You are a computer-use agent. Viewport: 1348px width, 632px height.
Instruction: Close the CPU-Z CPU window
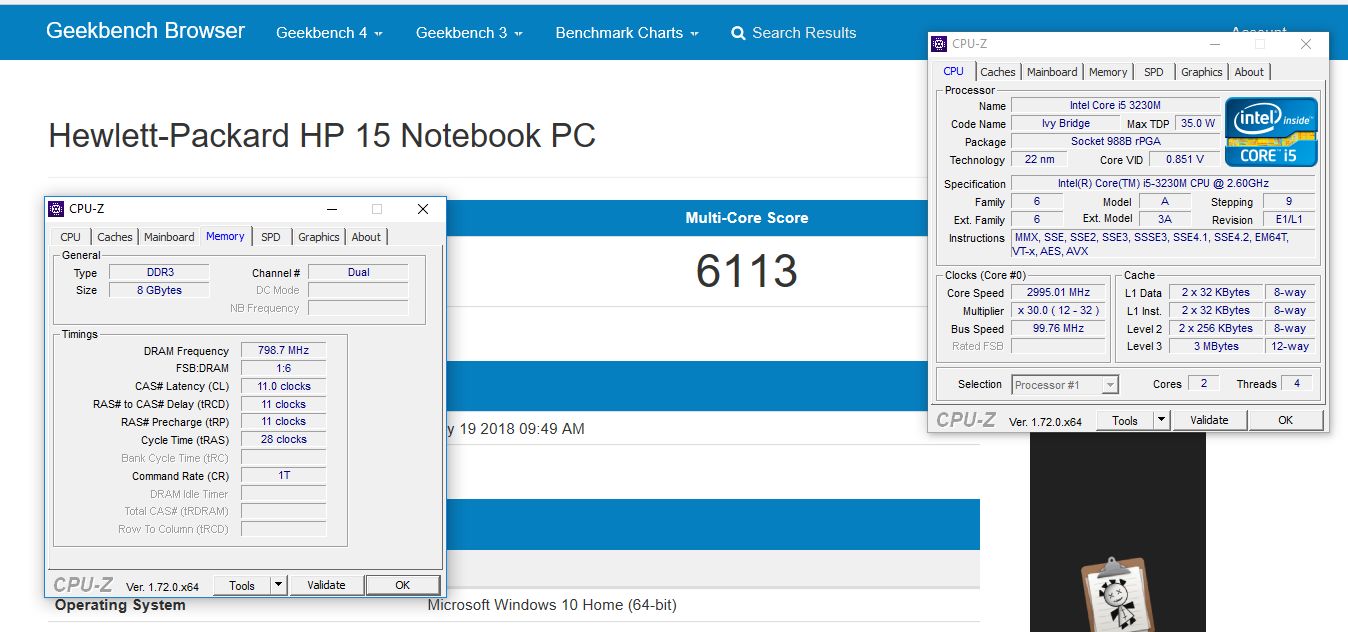pyautogui.click(x=1306, y=44)
